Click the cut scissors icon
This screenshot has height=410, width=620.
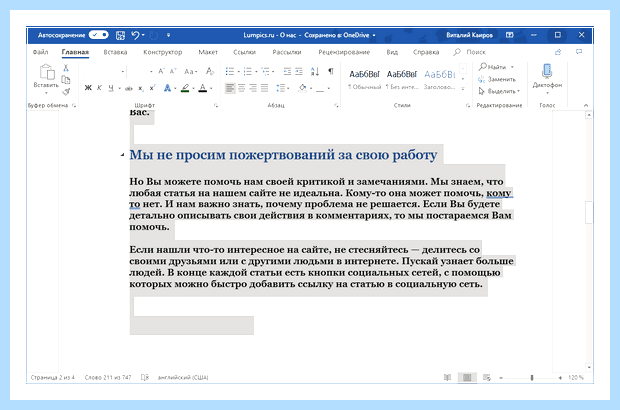coord(66,68)
